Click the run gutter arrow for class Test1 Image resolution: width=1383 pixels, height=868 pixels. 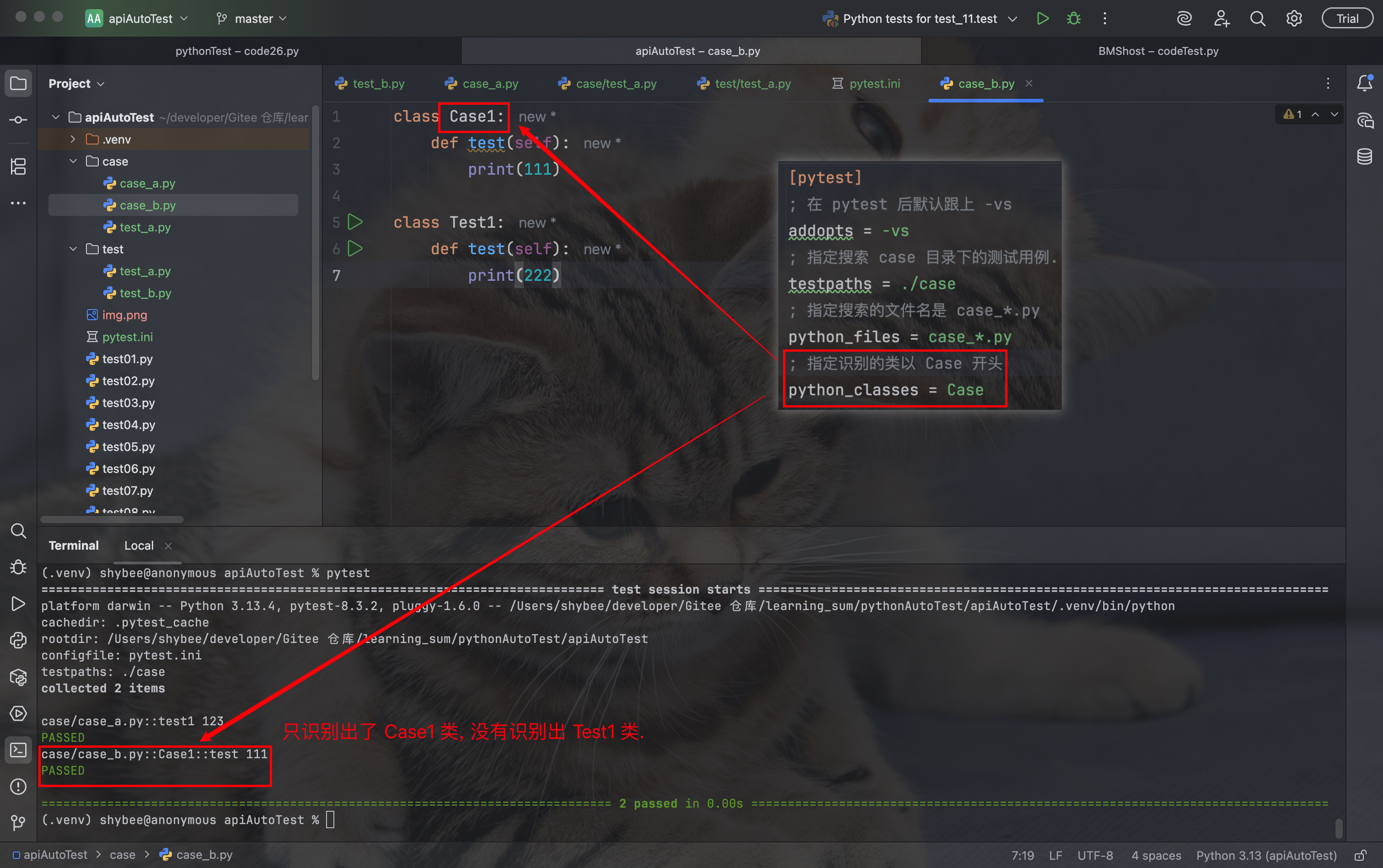point(355,222)
